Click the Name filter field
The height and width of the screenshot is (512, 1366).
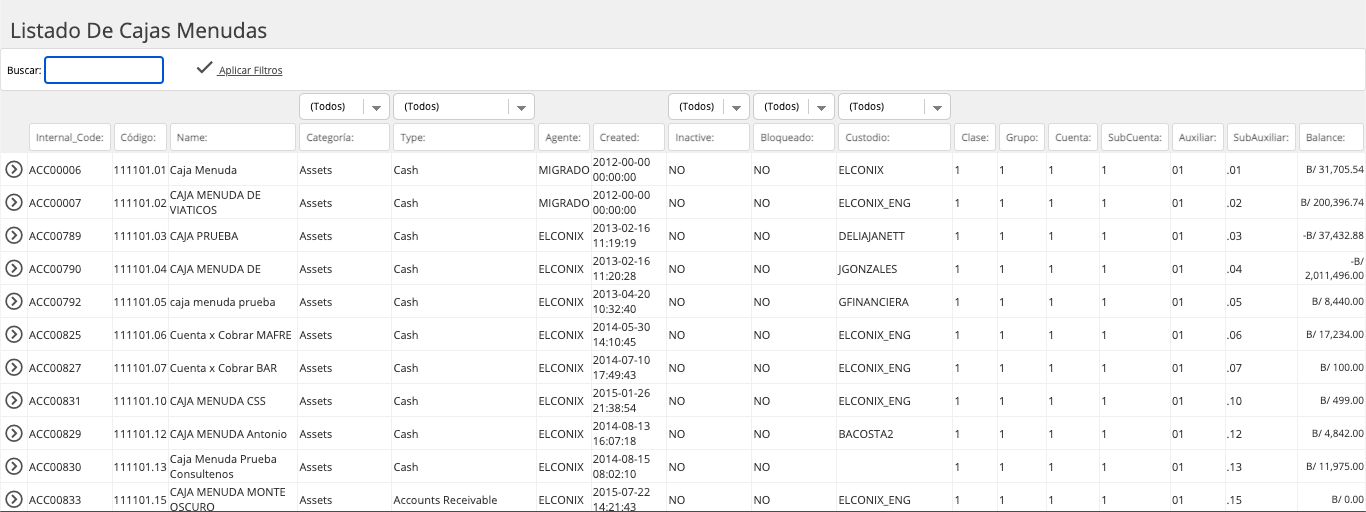[233, 137]
